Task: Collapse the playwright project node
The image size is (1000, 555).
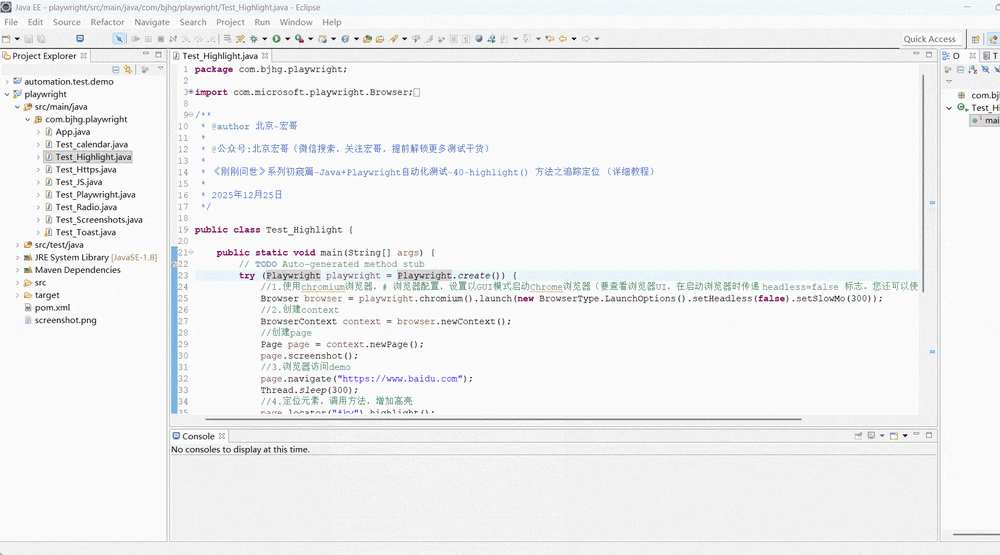Action: coord(7,94)
